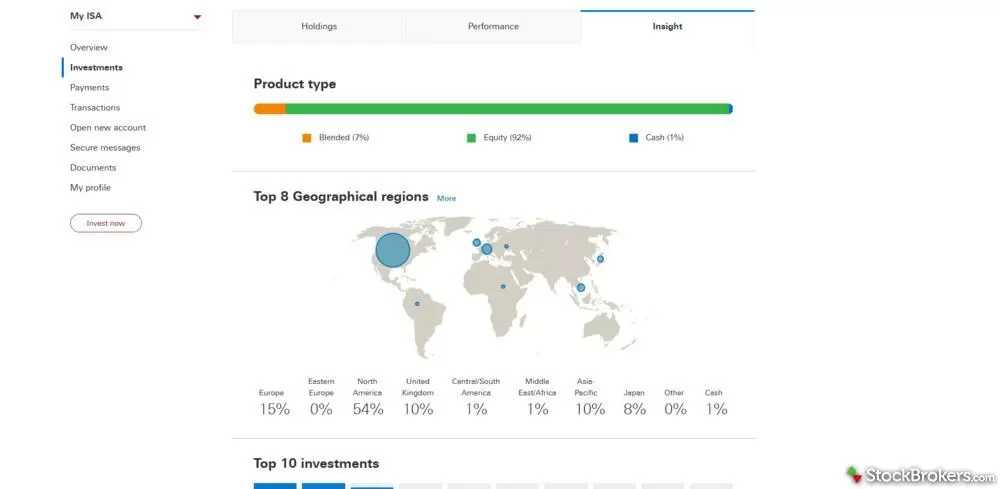Viewport: 1000px width, 489px height.
Task: Click the orange Blended segment of product bar
Action: click(x=270, y=109)
